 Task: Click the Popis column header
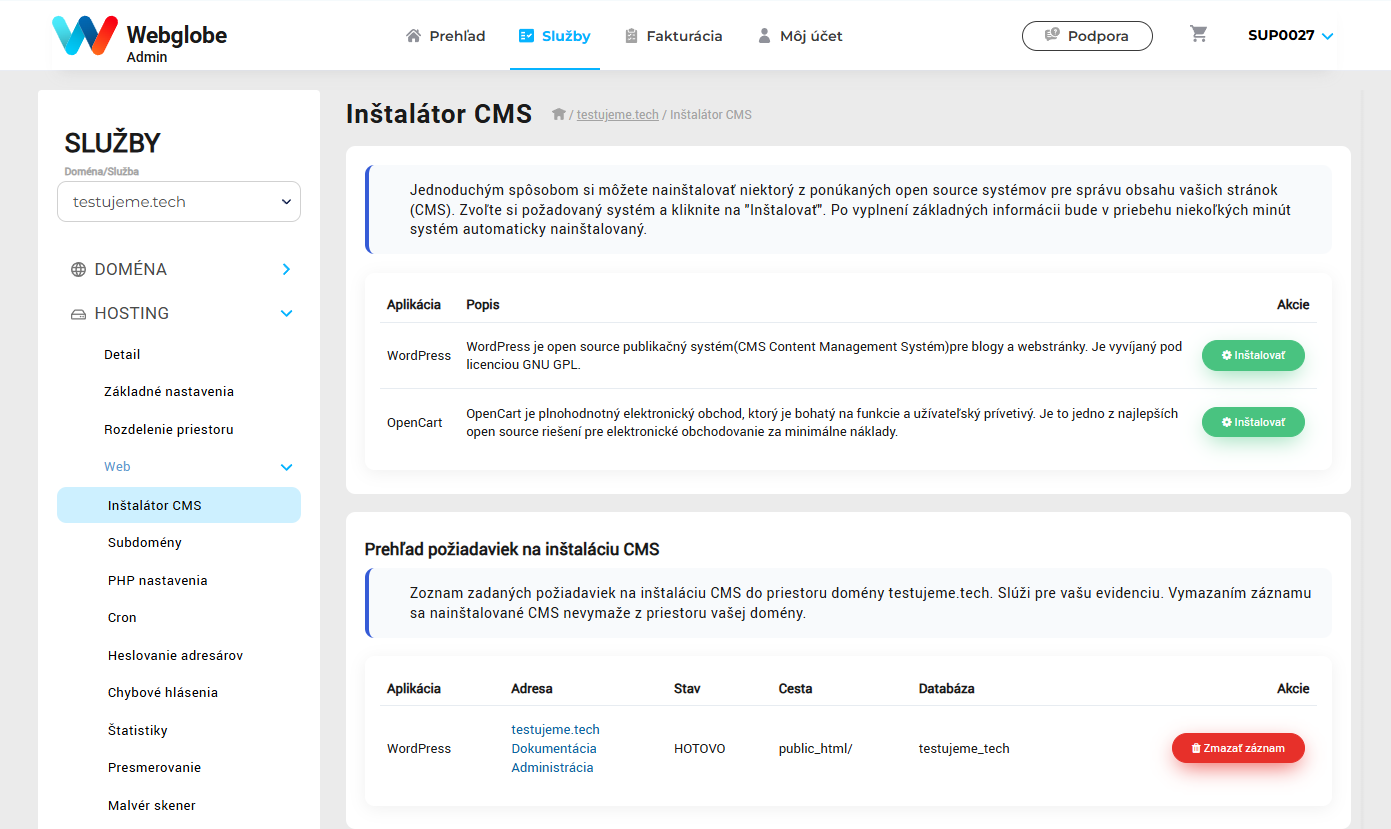click(483, 304)
